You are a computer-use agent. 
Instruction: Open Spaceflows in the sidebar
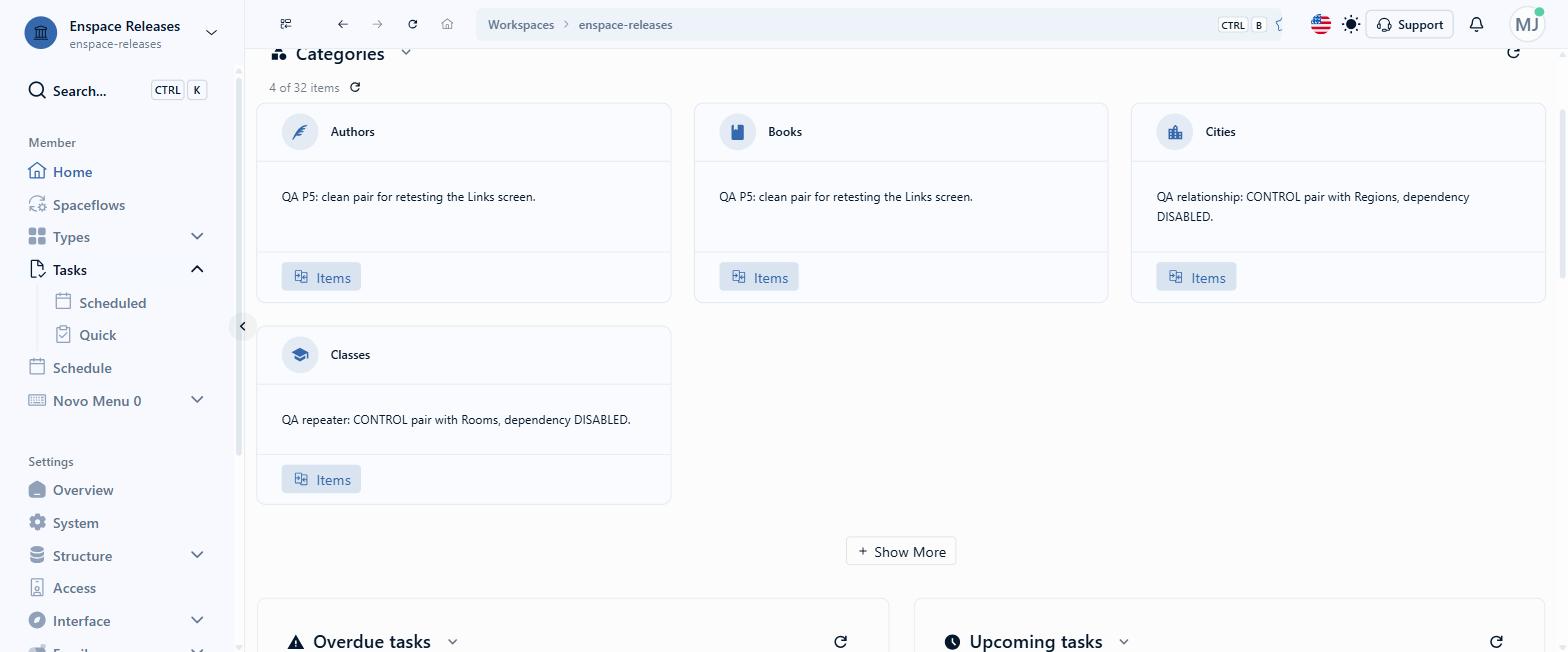(x=77, y=205)
